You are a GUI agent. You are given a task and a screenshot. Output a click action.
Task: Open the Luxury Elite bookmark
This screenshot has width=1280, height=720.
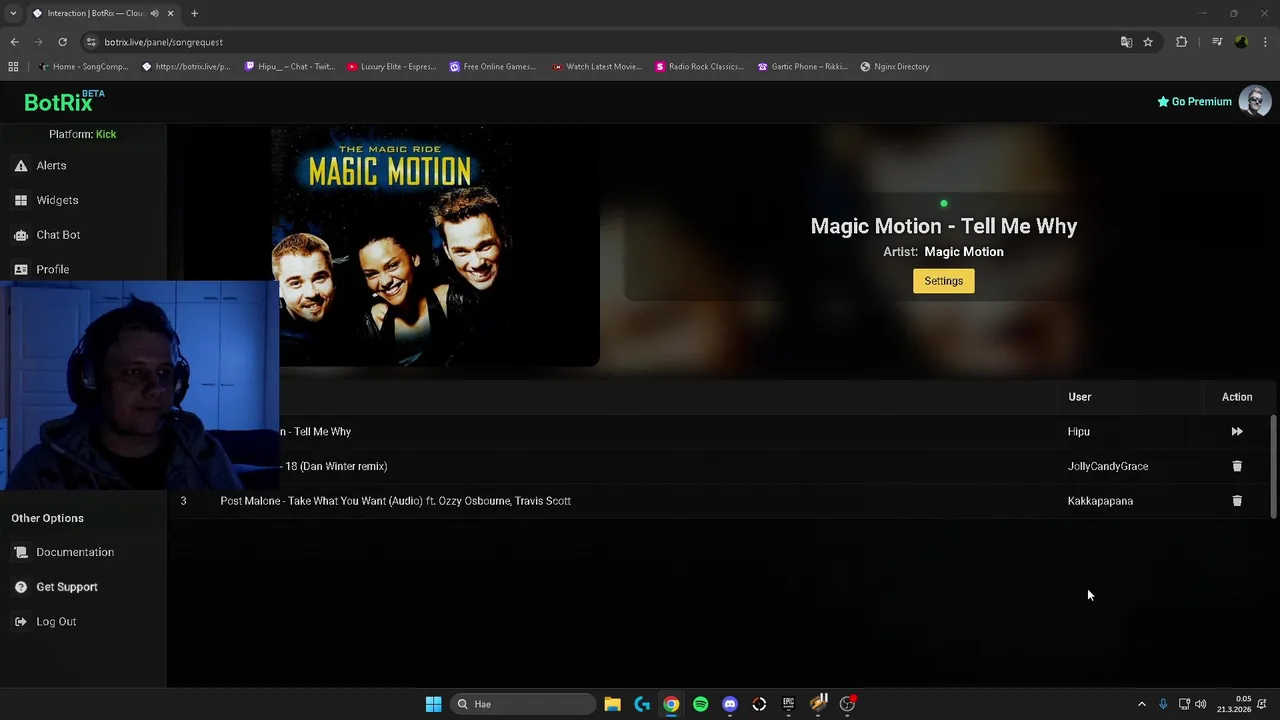[x=391, y=67]
